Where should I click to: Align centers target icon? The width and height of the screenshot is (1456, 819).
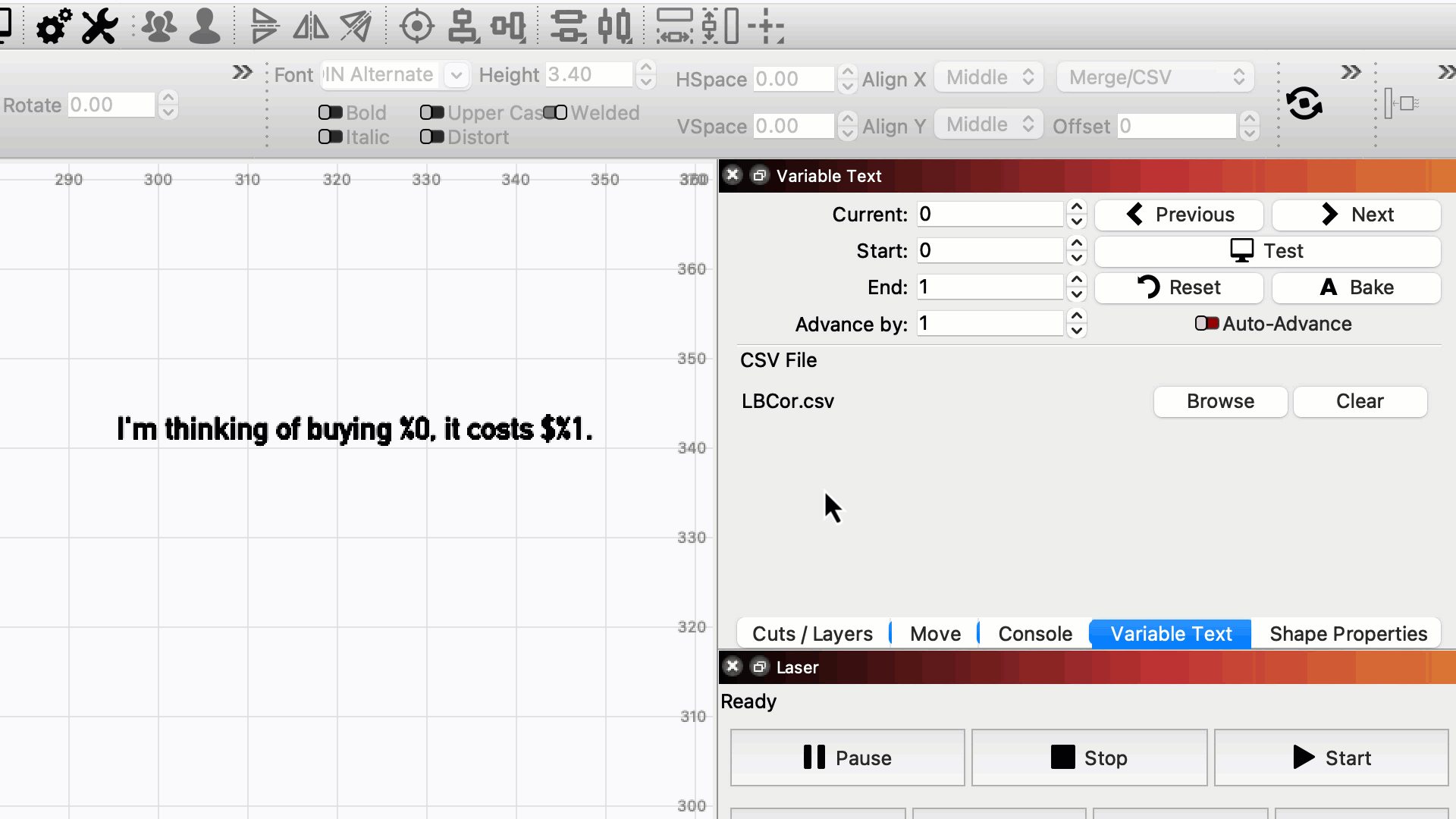pos(416,27)
